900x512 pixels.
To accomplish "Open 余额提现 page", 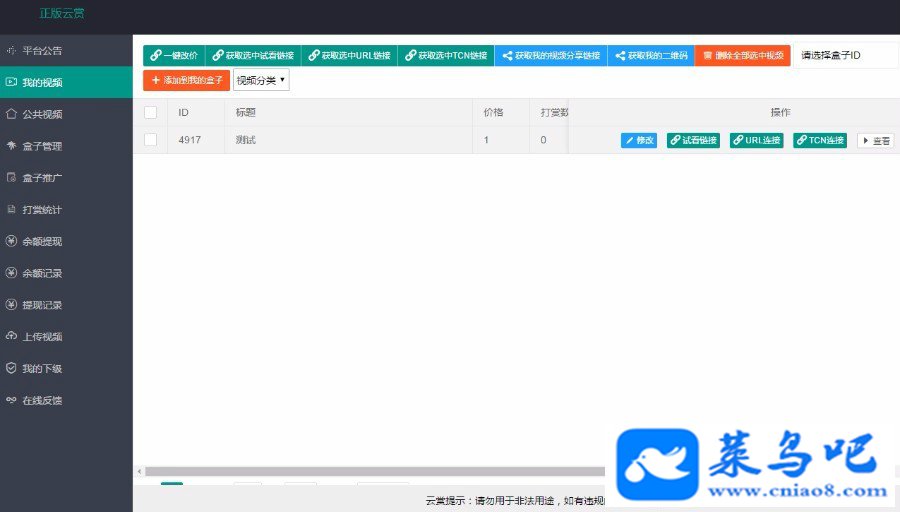I will [x=66, y=241].
